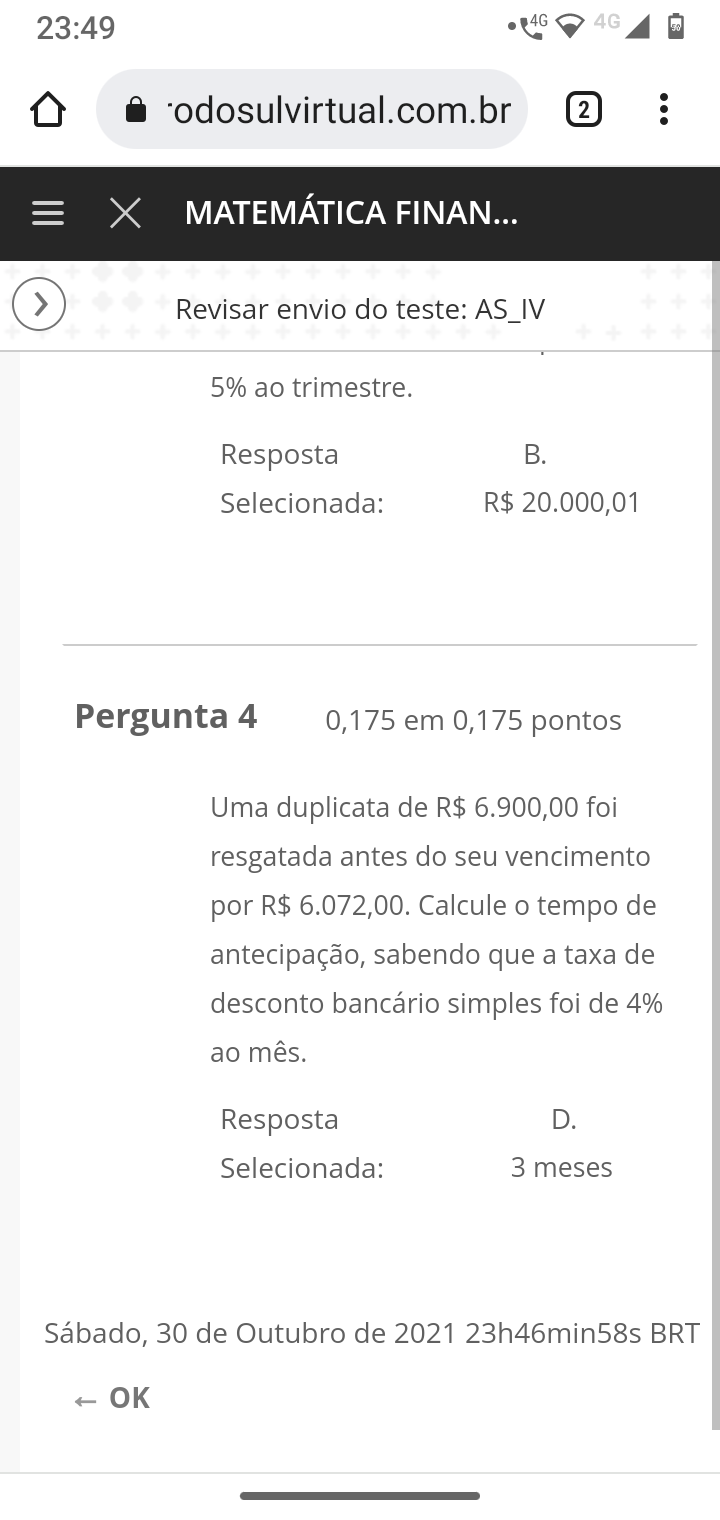The width and height of the screenshot is (720, 1520).
Task: Expand the side panel chevron arrow
Action: (x=39, y=304)
